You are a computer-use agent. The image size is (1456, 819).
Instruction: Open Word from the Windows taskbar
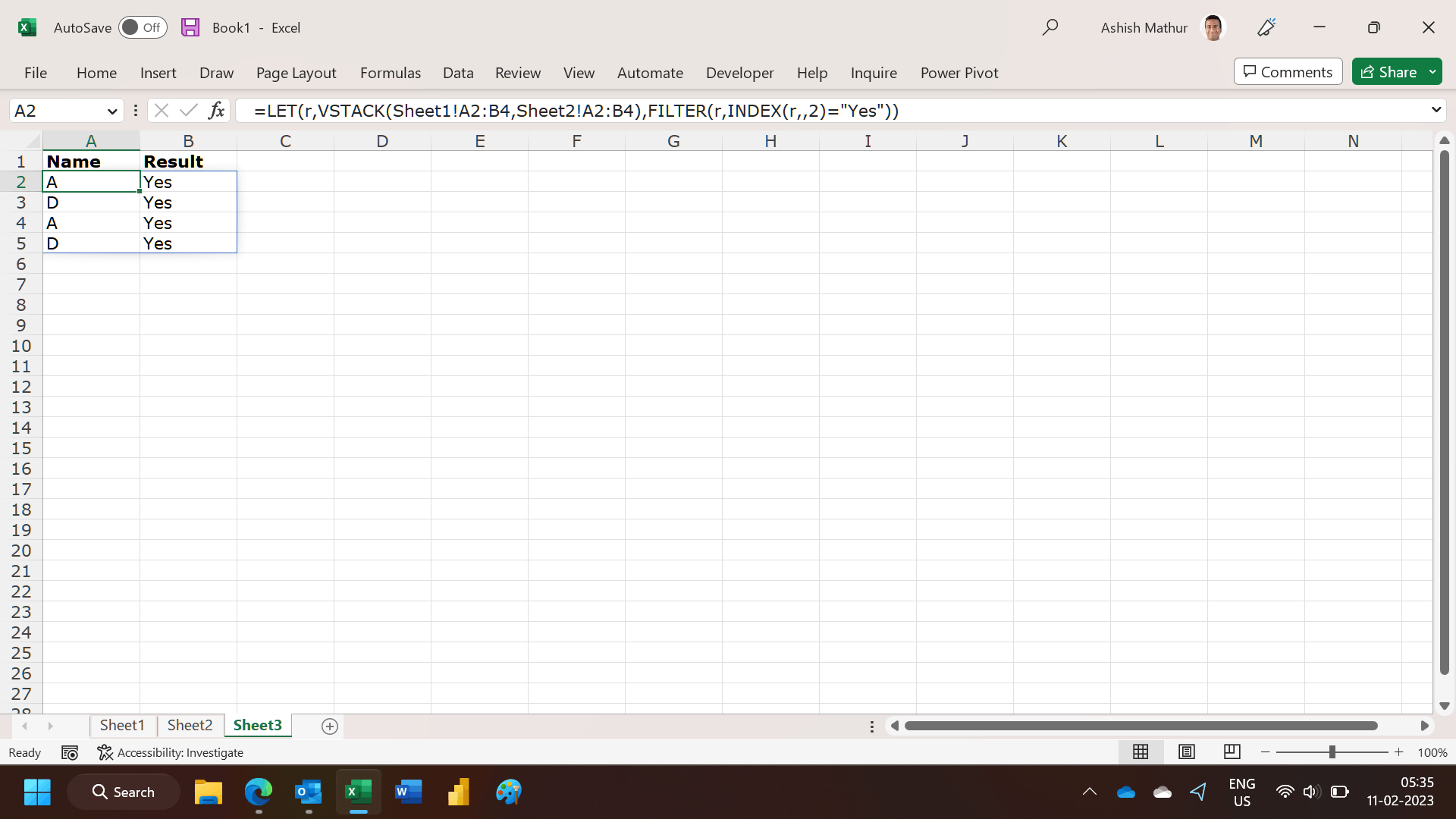[408, 792]
